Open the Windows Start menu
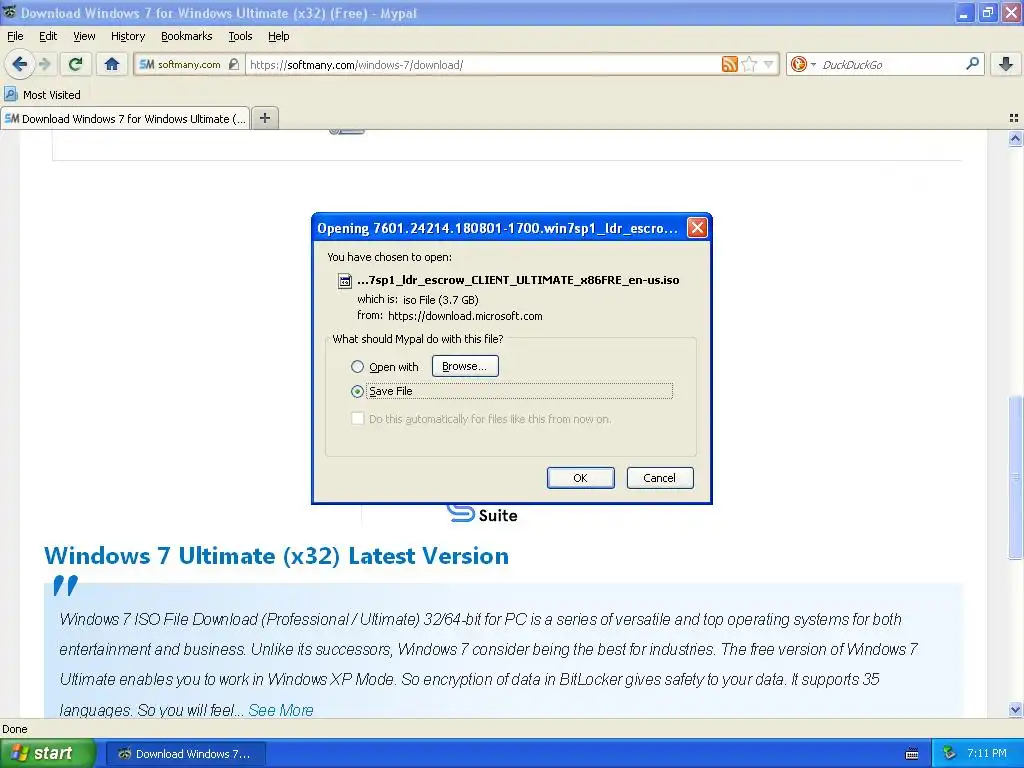The height and width of the screenshot is (768, 1024). (47, 754)
